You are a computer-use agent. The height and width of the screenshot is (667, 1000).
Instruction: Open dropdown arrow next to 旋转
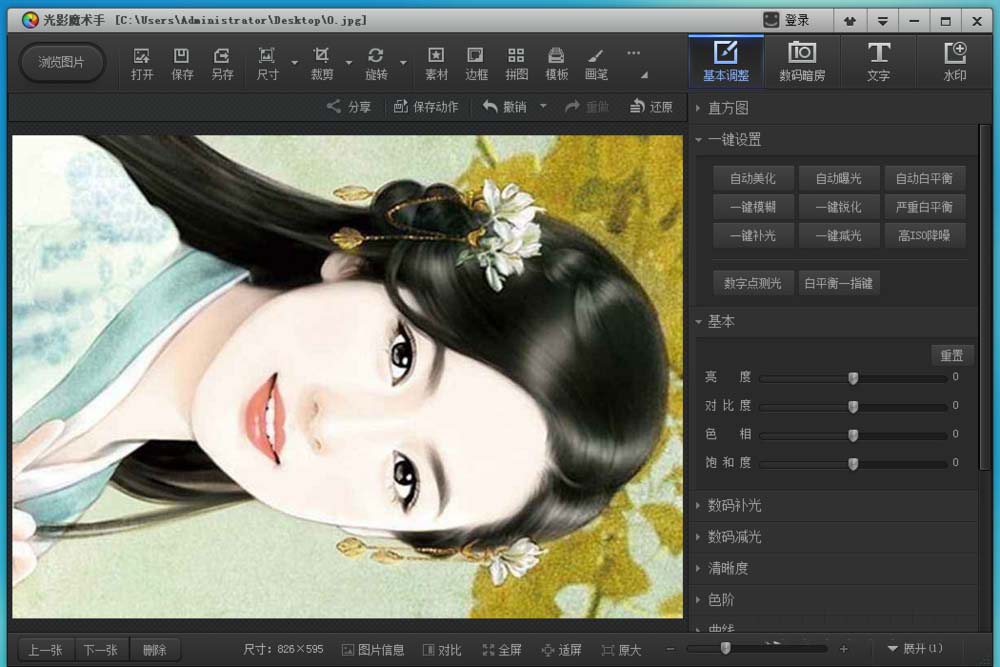pyautogui.click(x=403, y=62)
